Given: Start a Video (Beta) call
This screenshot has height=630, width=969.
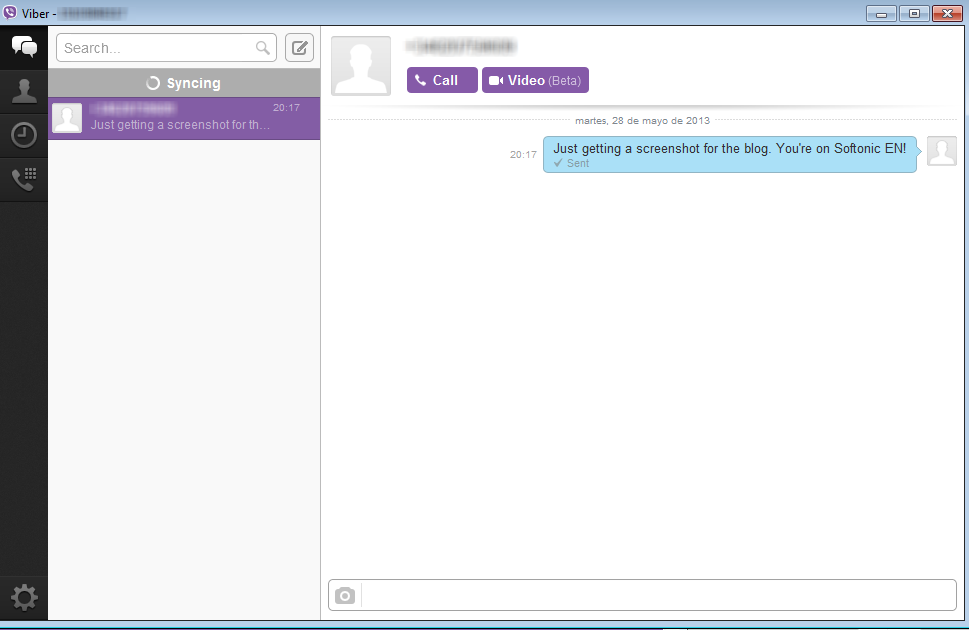Looking at the screenshot, I should click(535, 80).
